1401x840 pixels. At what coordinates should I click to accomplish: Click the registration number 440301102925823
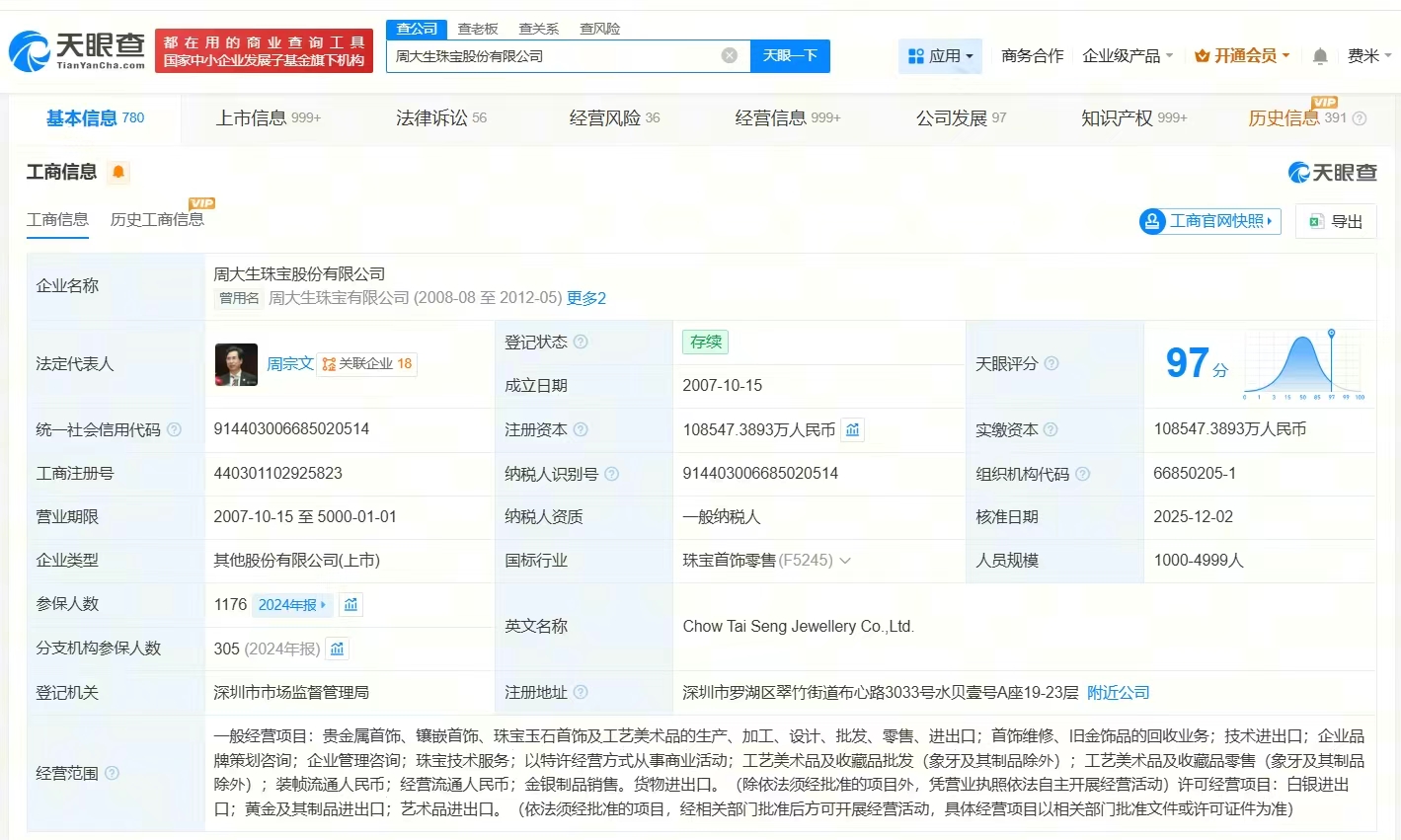[278, 474]
